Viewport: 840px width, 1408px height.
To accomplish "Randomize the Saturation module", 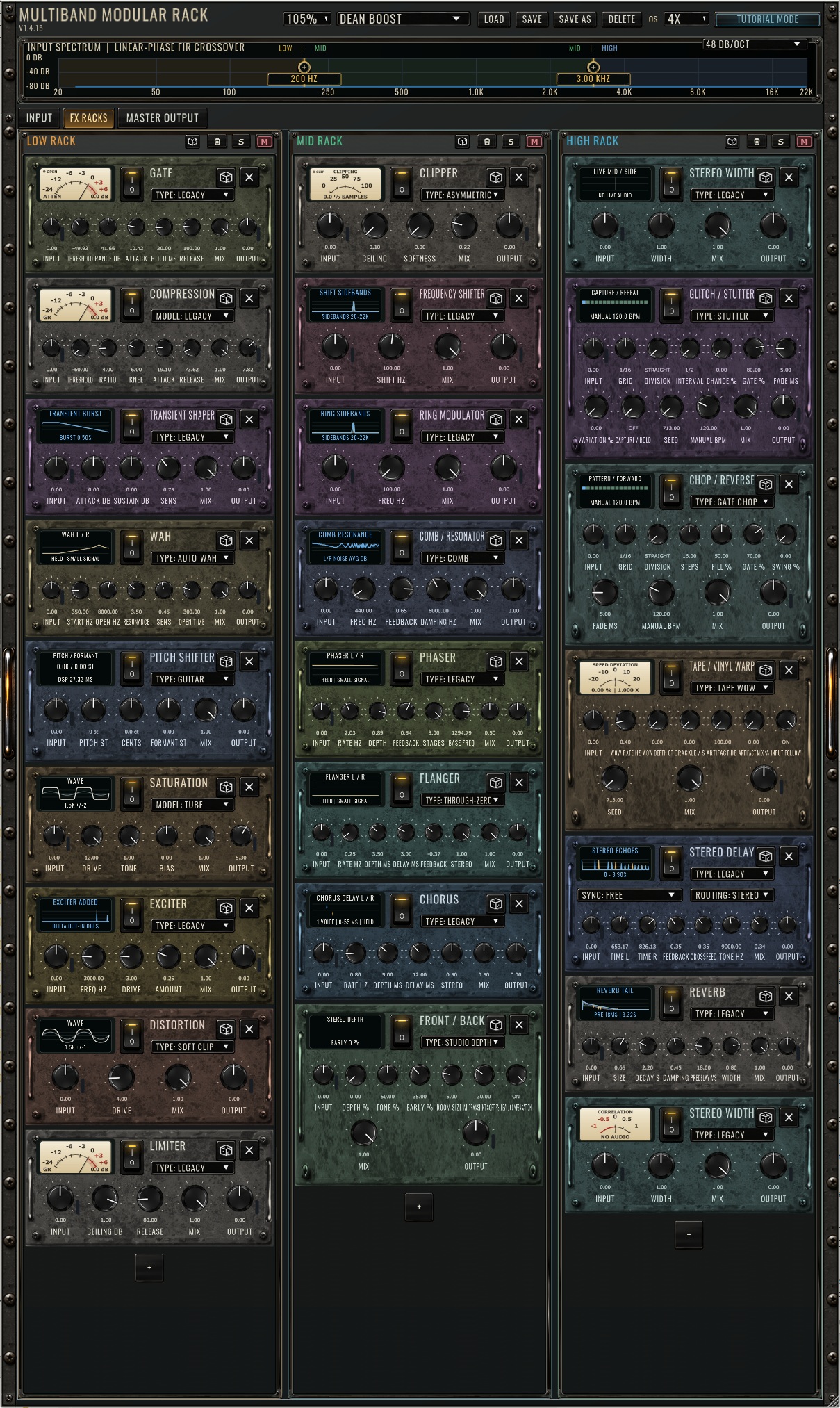I will (x=226, y=787).
